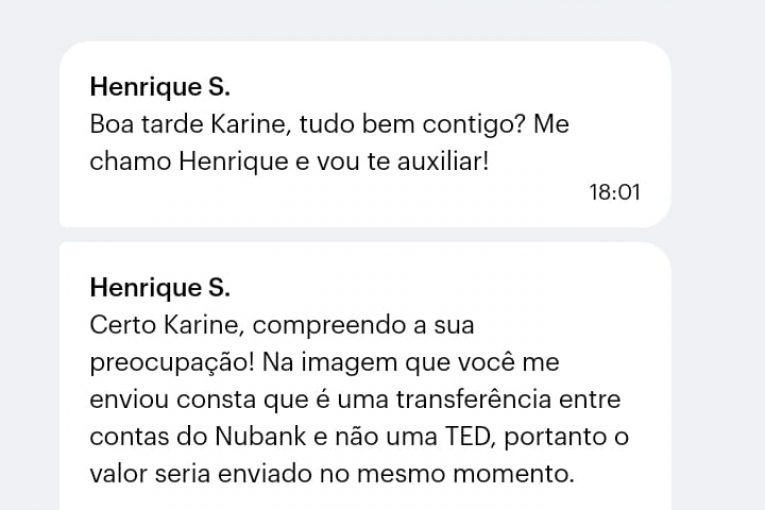Click the second Henrique S. sender name

pos(159,288)
